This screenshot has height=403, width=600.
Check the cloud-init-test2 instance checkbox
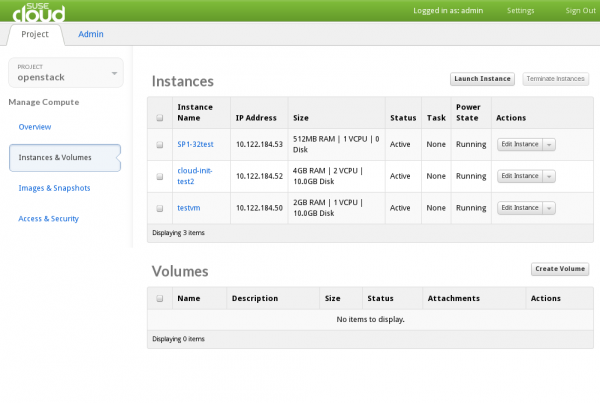(160, 176)
